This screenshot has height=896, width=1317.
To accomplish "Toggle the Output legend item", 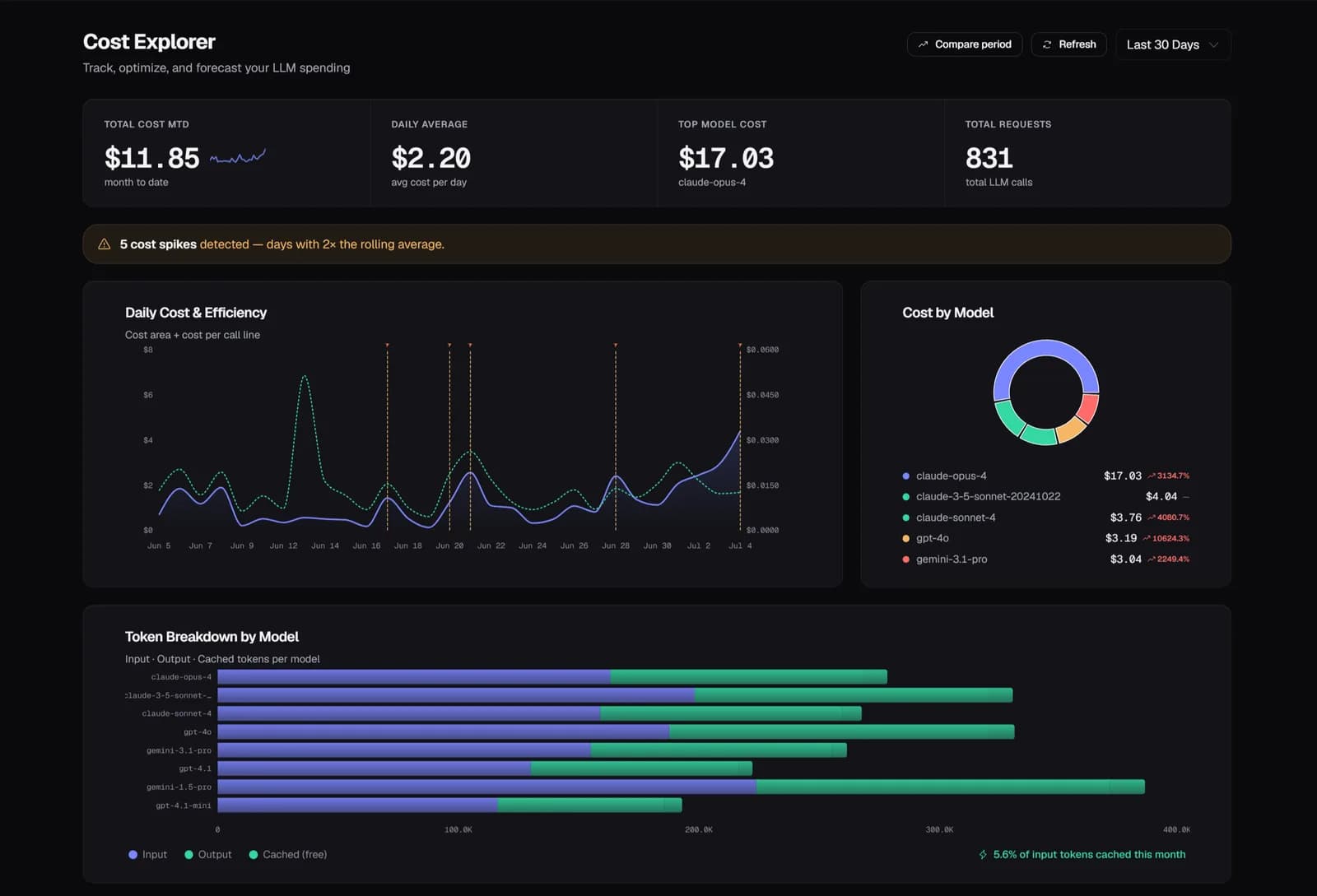I will click(208, 855).
